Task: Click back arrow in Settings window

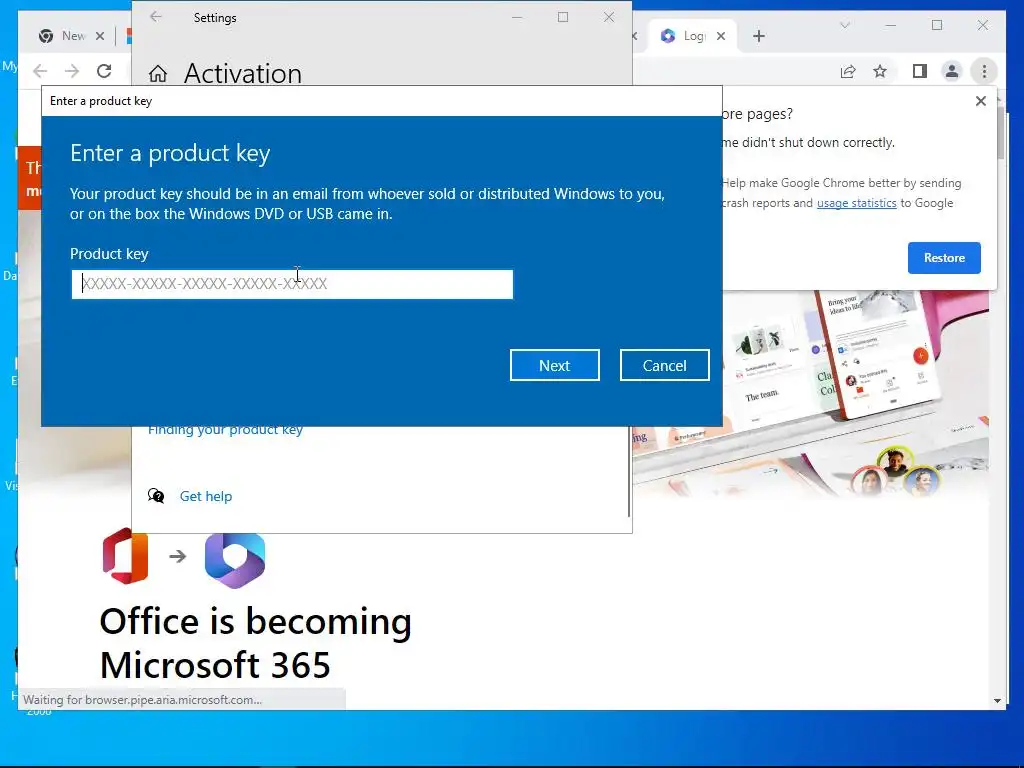Action: 155,17
